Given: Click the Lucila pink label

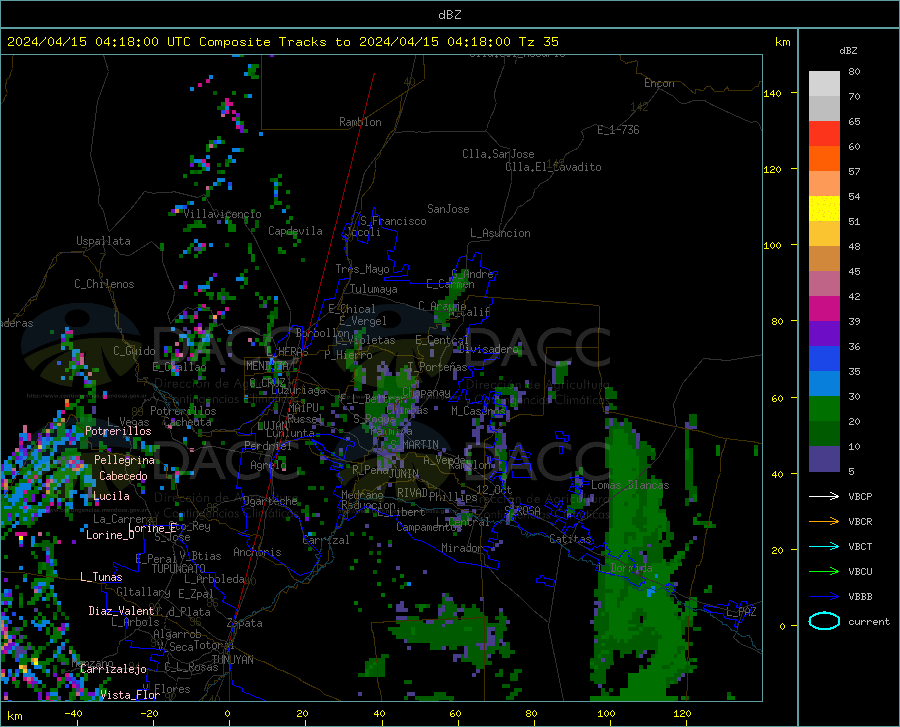Looking at the screenshot, I should coord(111,496).
